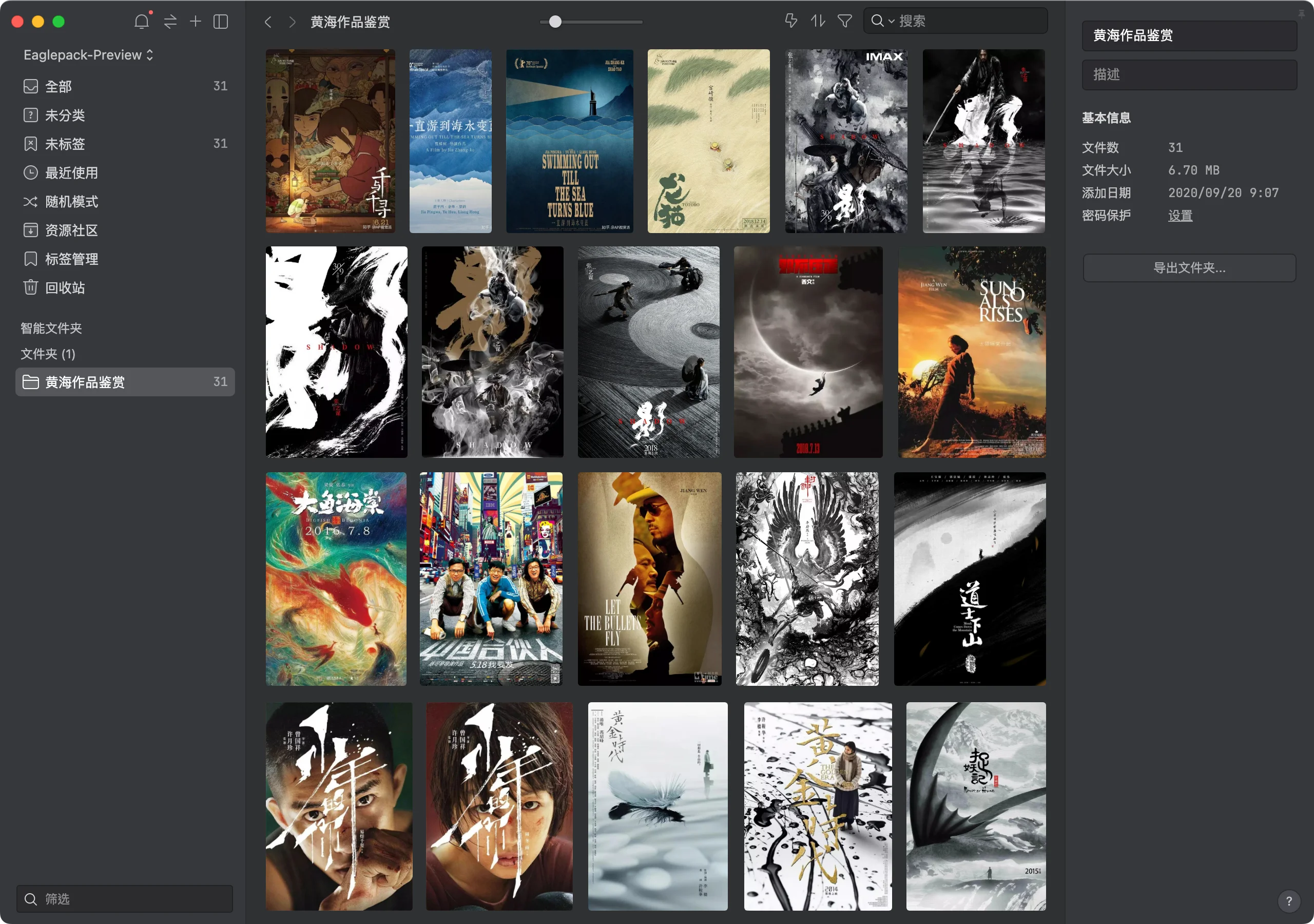Click the file size value 6.70 MB
The width and height of the screenshot is (1314, 924).
pos(1194,170)
